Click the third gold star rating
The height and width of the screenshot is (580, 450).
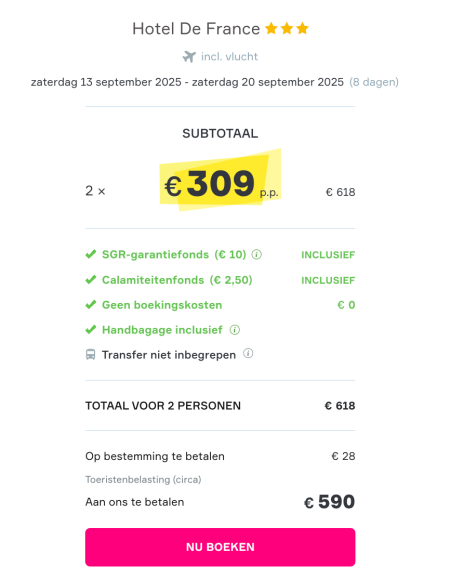tap(302, 28)
